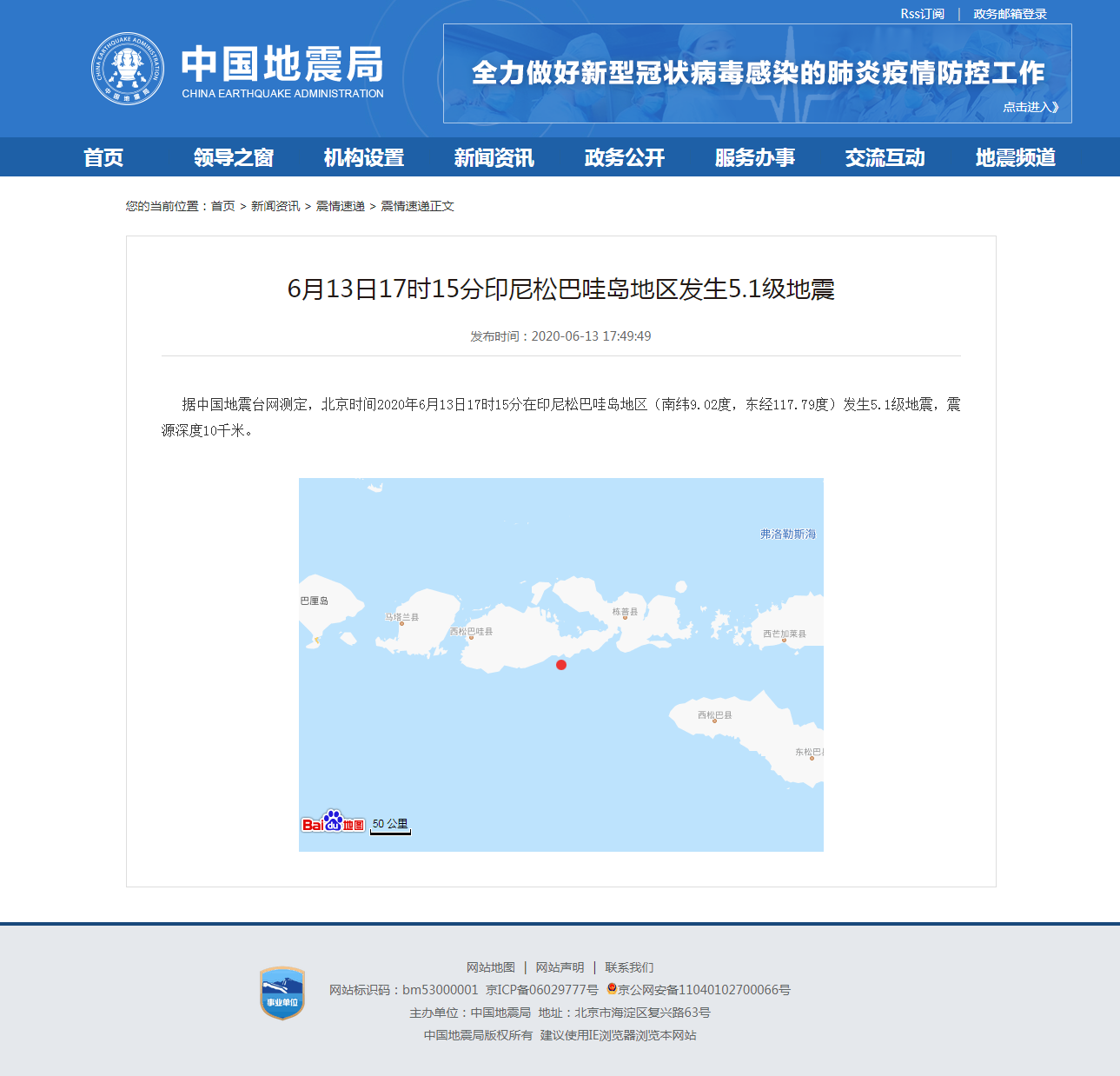This screenshot has height=1076, width=1120.
Task: Click the blue 事业单位 shield badge
Action: click(282, 993)
